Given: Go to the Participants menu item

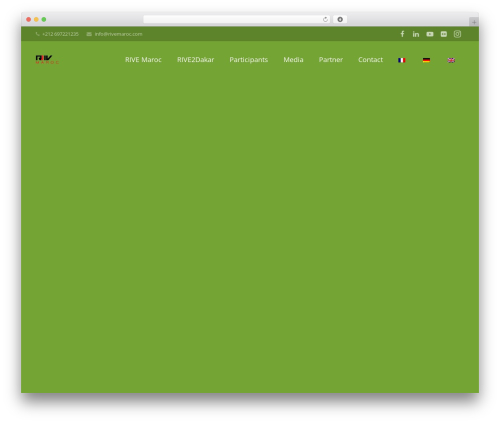Looking at the screenshot, I should pyautogui.click(x=249, y=60).
